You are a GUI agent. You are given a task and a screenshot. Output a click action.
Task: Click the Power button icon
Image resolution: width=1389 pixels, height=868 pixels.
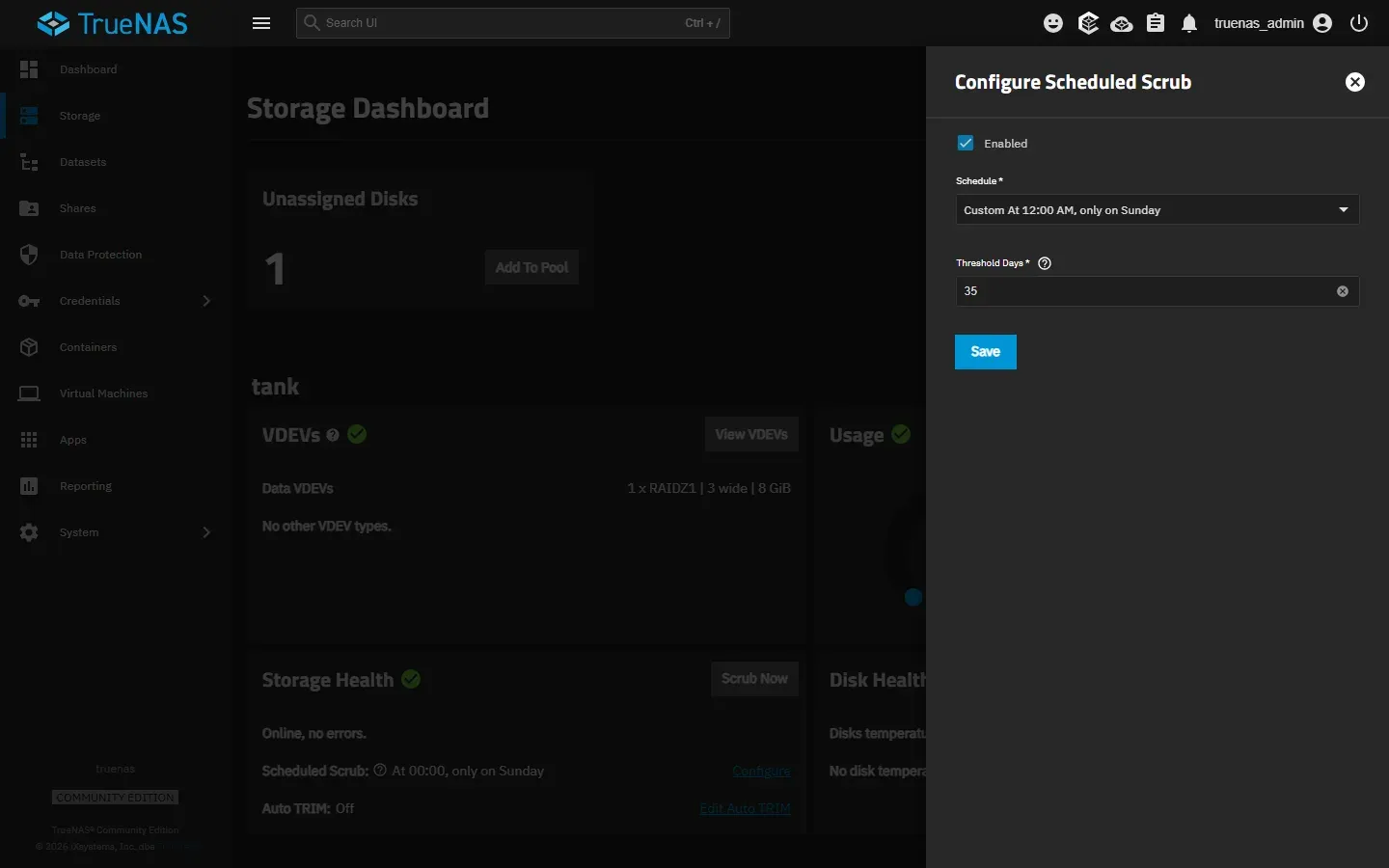[1359, 23]
